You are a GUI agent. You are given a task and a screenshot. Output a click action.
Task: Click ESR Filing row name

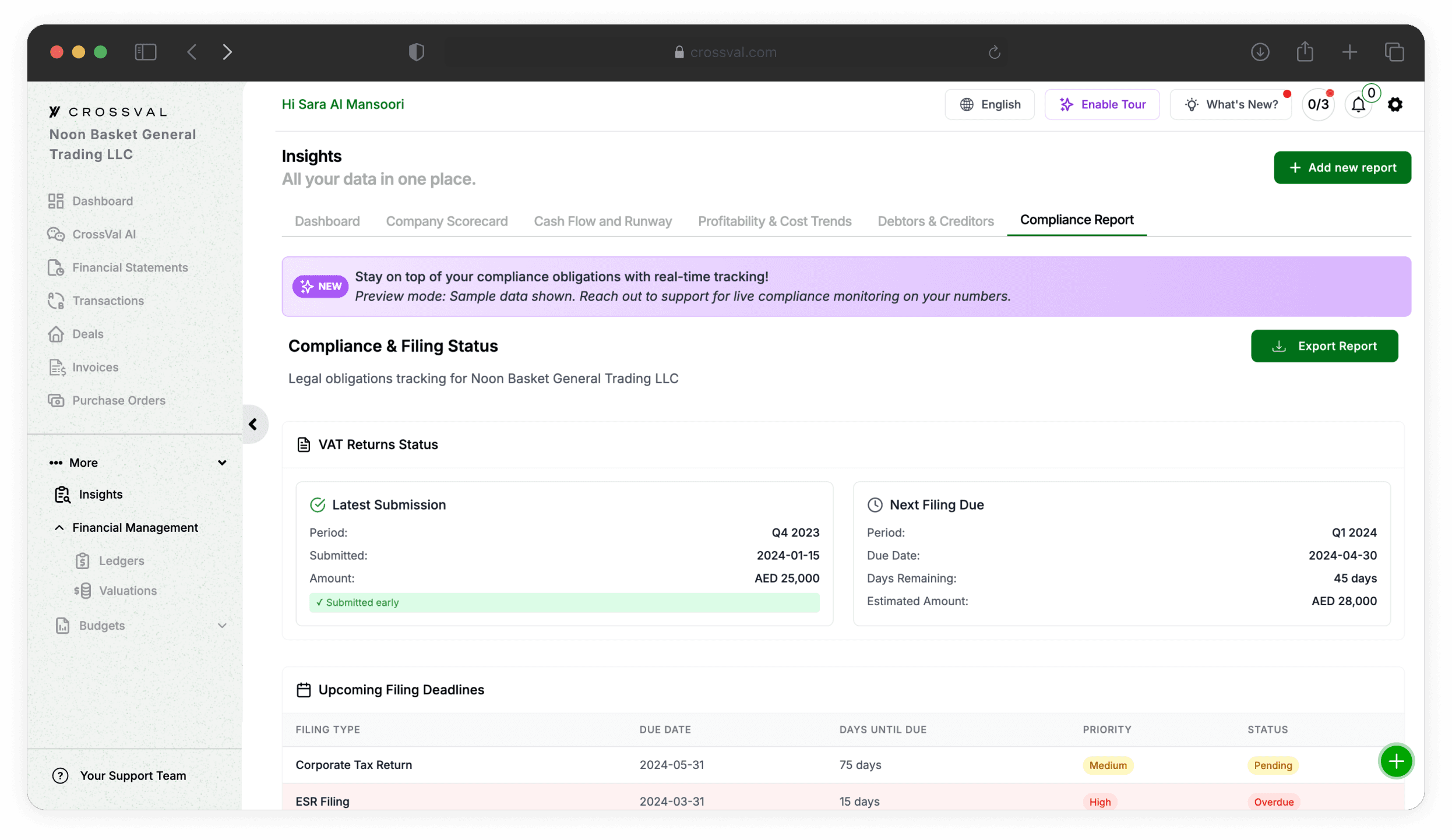point(322,802)
